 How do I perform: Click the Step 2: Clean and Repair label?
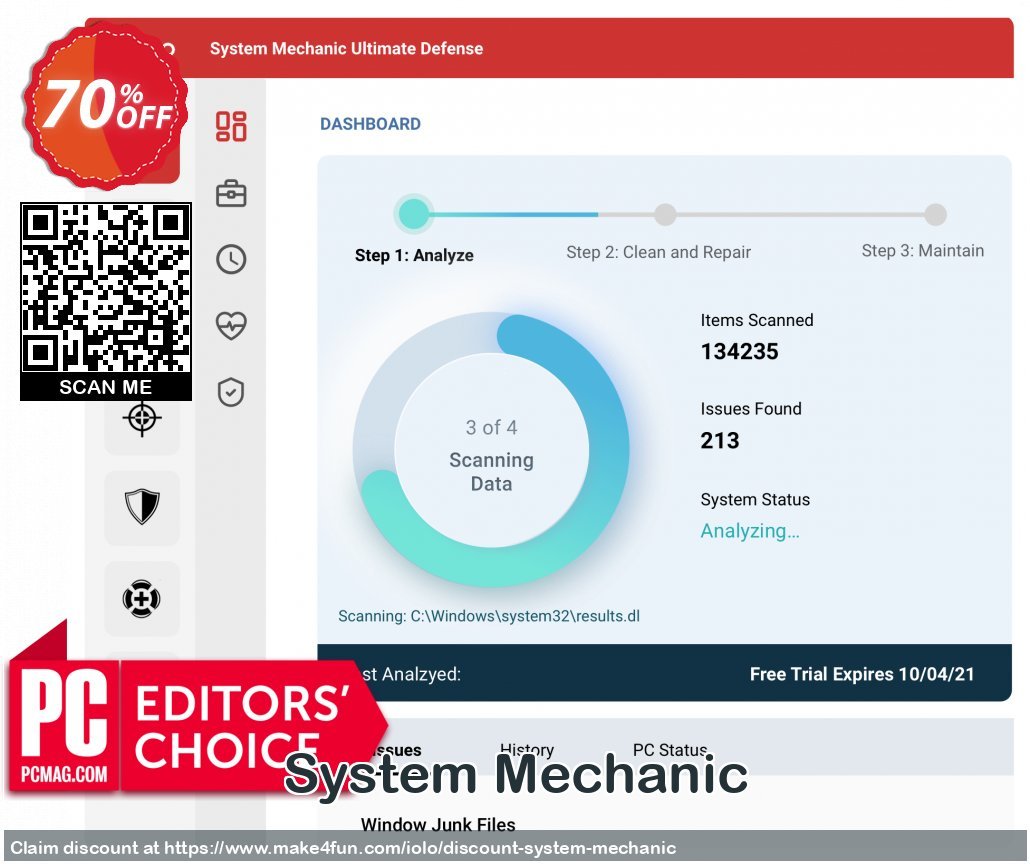pyautogui.click(x=658, y=252)
